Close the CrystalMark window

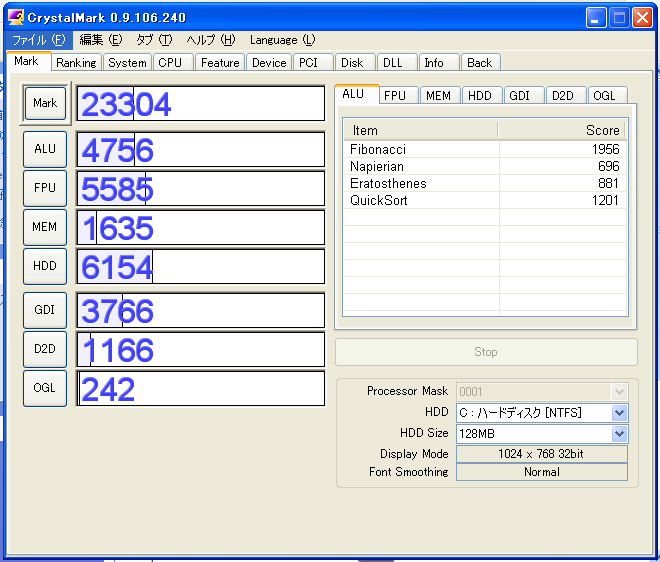coord(642,18)
